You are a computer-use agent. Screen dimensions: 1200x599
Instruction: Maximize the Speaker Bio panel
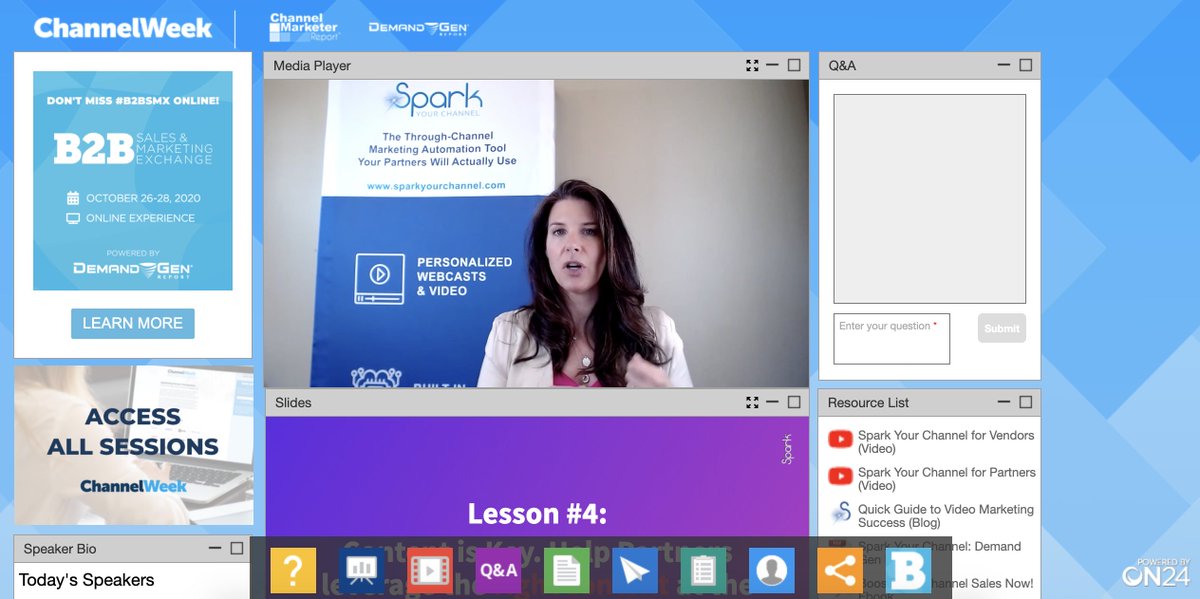click(237, 549)
